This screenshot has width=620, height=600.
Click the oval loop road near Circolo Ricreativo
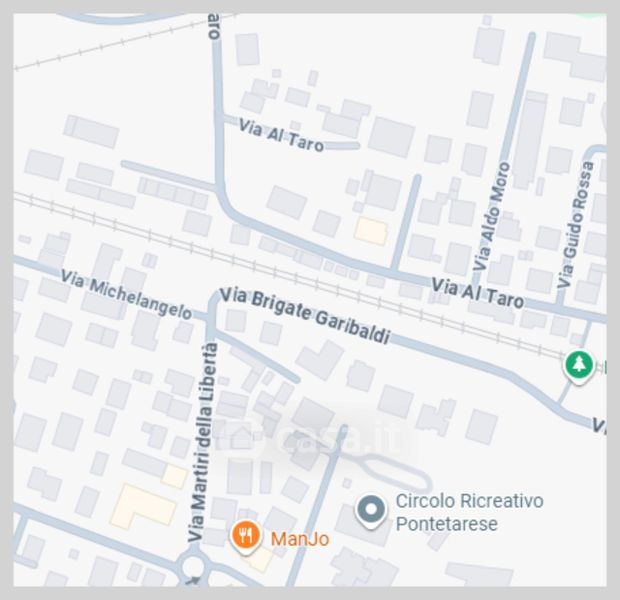click(x=395, y=473)
